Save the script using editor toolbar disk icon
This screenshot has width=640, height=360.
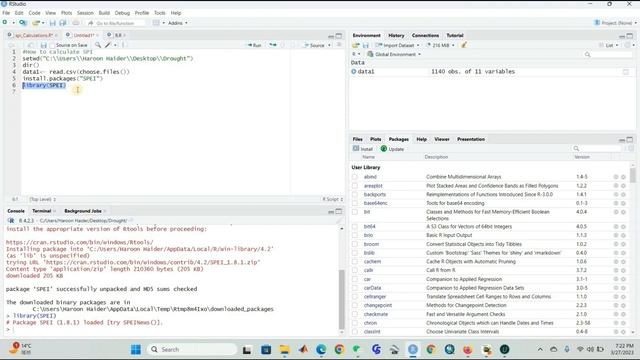[x=43, y=45]
